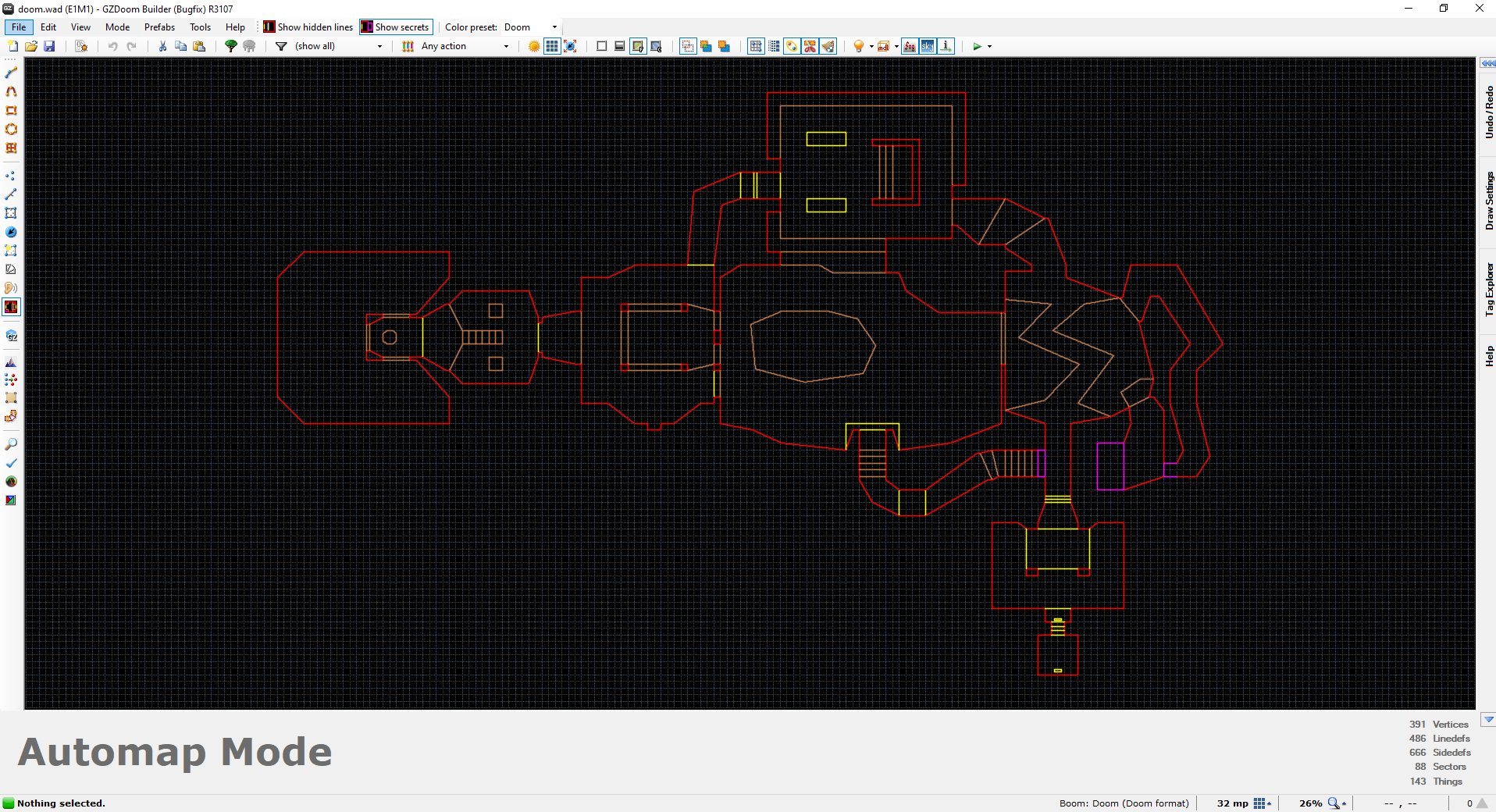Open Sound Propagation mode (ear icon)
The height and width of the screenshot is (812, 1496).
pos(11,288)
